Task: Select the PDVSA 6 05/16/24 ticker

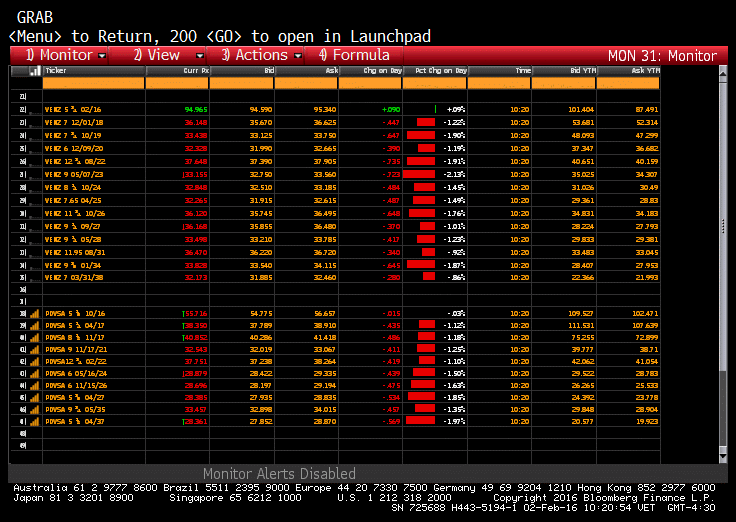Action: [x=76, y=374]
